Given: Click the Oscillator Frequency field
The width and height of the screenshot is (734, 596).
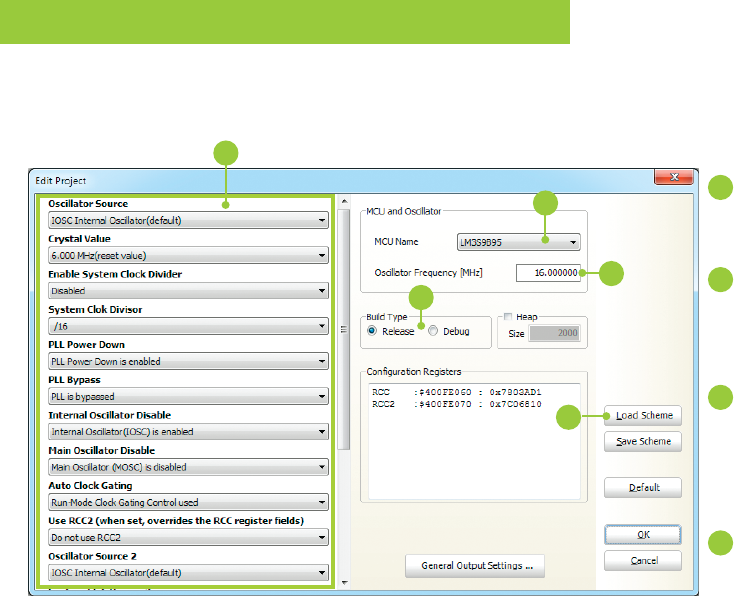Looking at the screenshot, I should click(x=548, y=273).
